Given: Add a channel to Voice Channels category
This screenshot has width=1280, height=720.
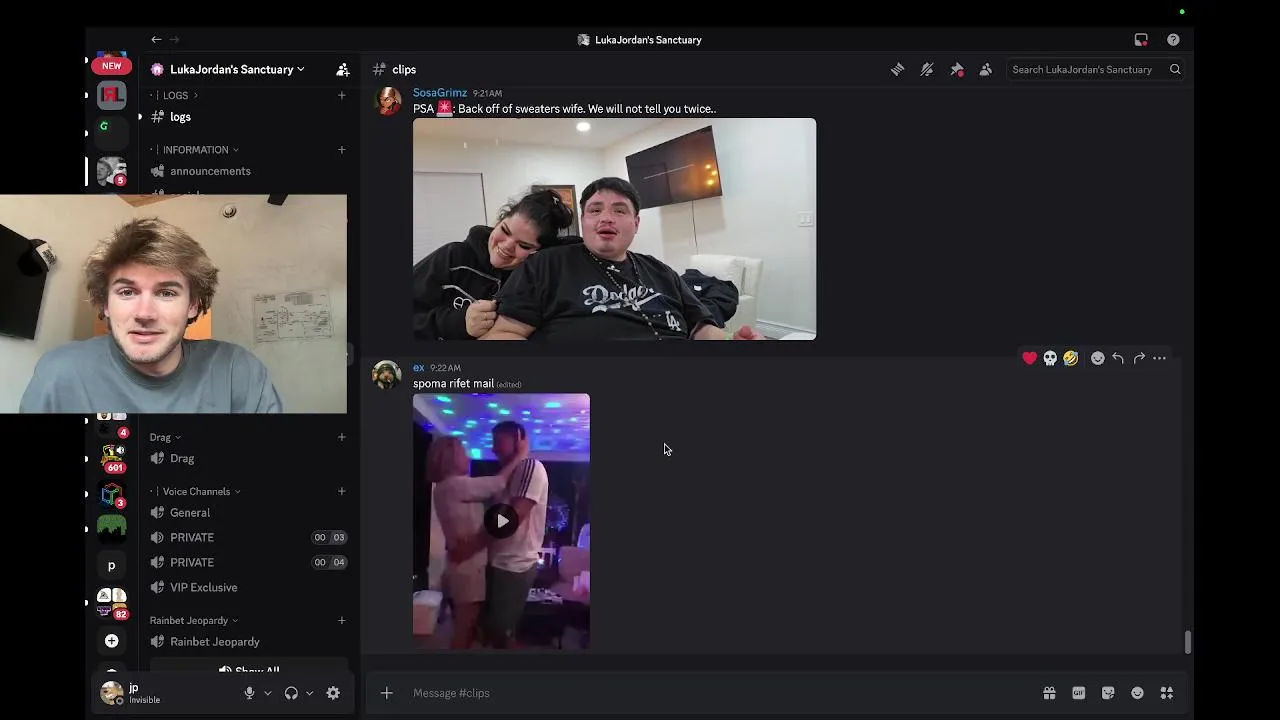Looking at the screenshot, I should [342, 491].
